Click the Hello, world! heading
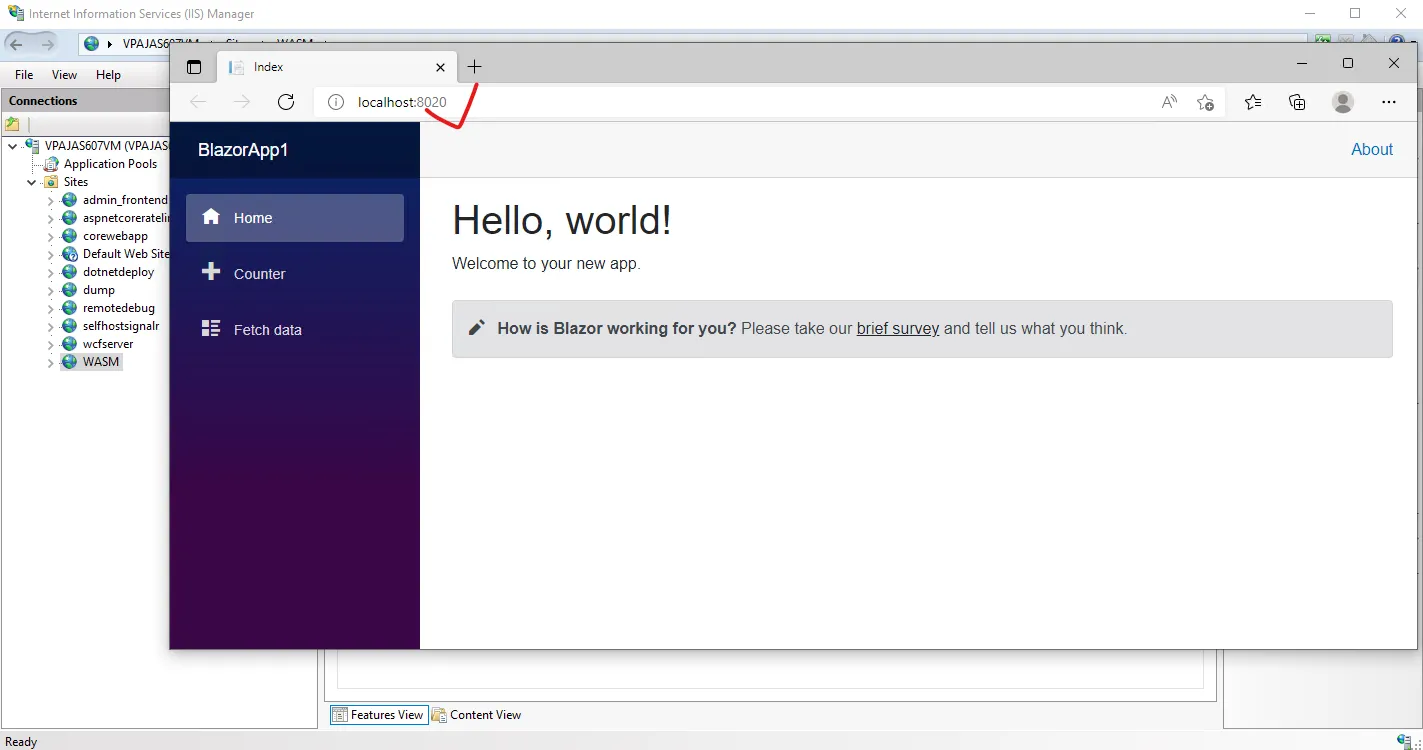This screenshot has width=1423, height=750. click(x=562, y=220)
